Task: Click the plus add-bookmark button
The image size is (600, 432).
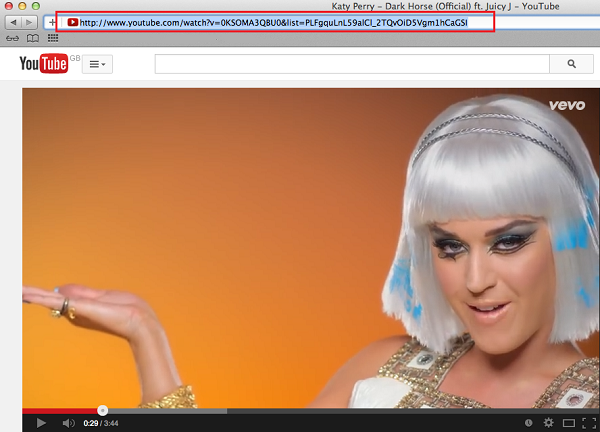Action: click(52, 23)
